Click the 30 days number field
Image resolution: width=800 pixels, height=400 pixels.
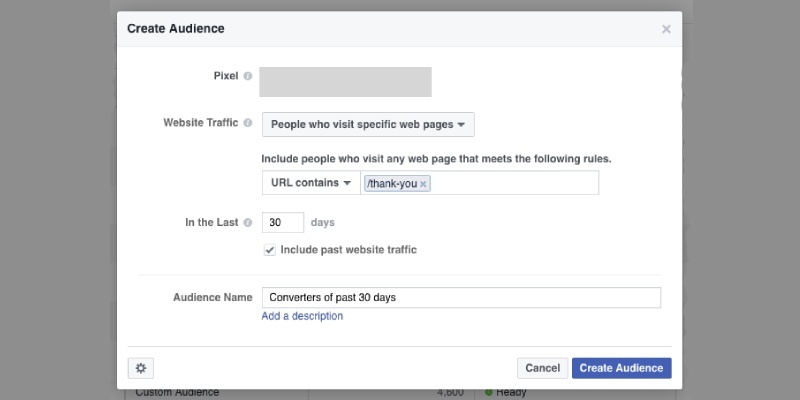pyautogui.click(x=283, y=222)
